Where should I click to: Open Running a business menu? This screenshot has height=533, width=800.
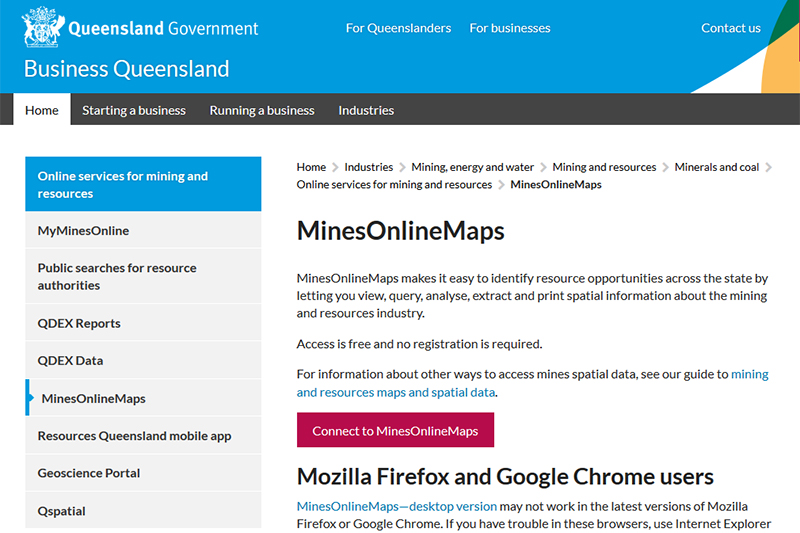(261, 110)
